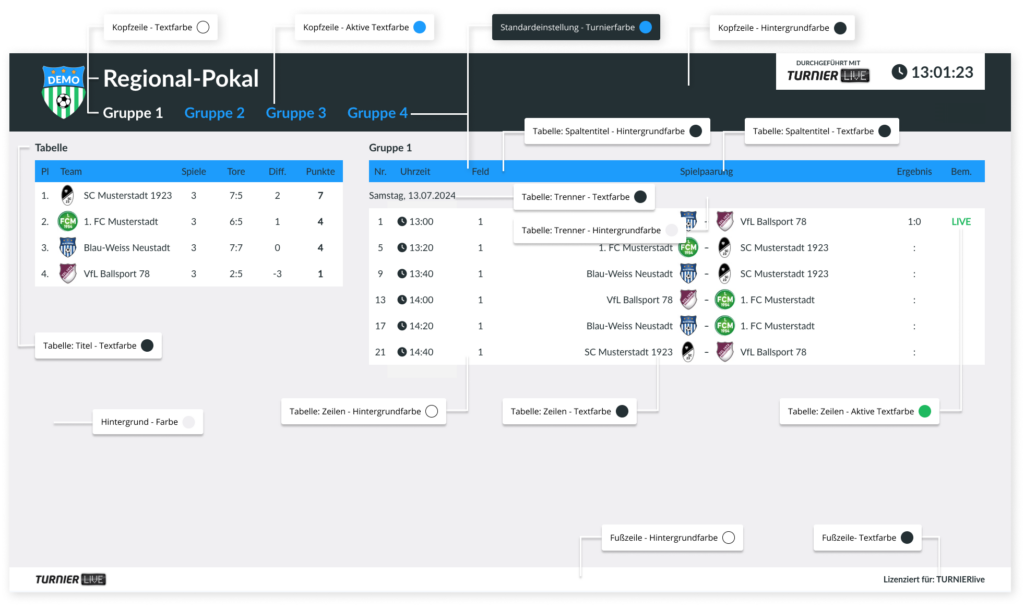The image size is (1024, 608).
Task: Click the DEMO shield tournament logo
Action: click(x=63, y=91)
